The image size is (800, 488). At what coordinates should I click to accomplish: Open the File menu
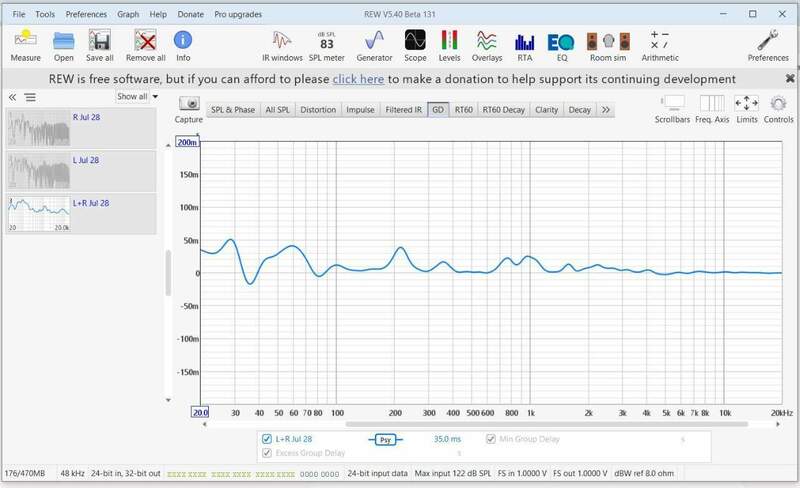[x=19, y=14]
